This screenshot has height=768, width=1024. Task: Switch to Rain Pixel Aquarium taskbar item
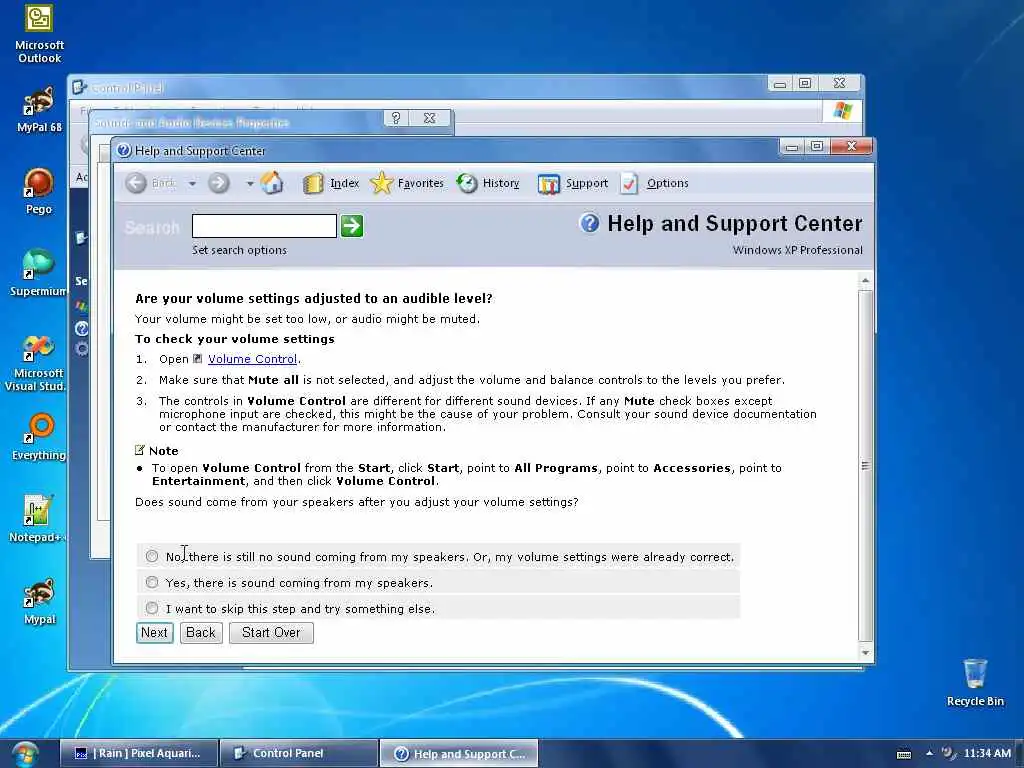click(139, 753)
